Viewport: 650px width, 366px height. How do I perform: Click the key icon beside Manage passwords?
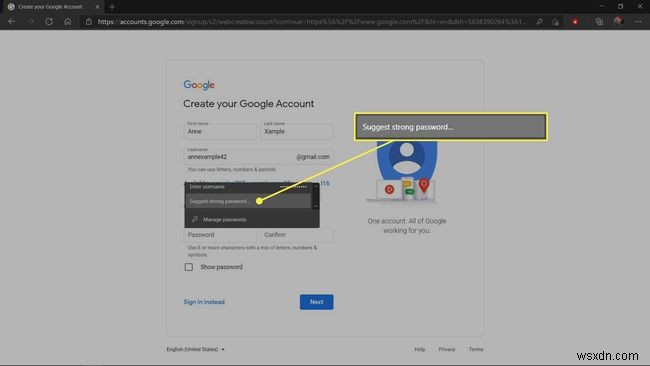point(194,219)
